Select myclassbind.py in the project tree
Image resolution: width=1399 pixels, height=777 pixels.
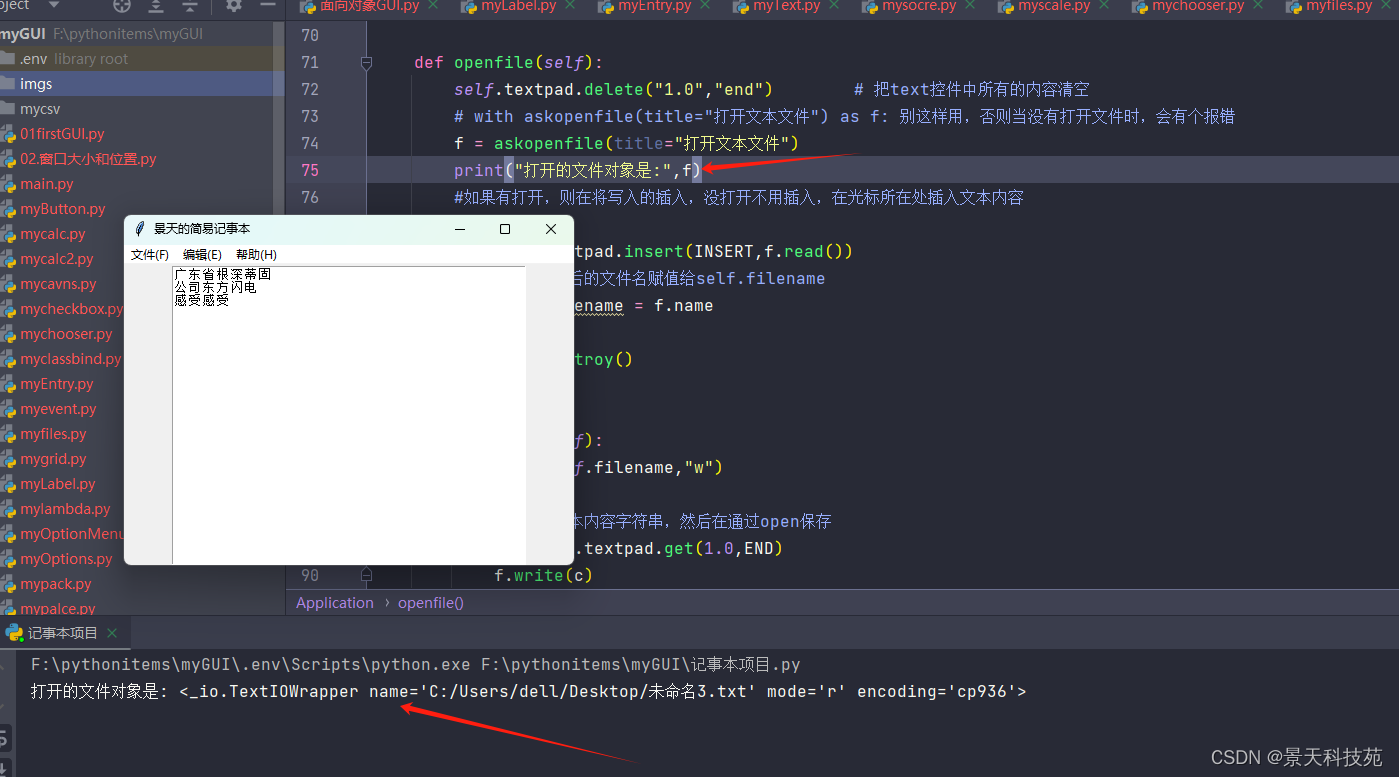point(70,359)
